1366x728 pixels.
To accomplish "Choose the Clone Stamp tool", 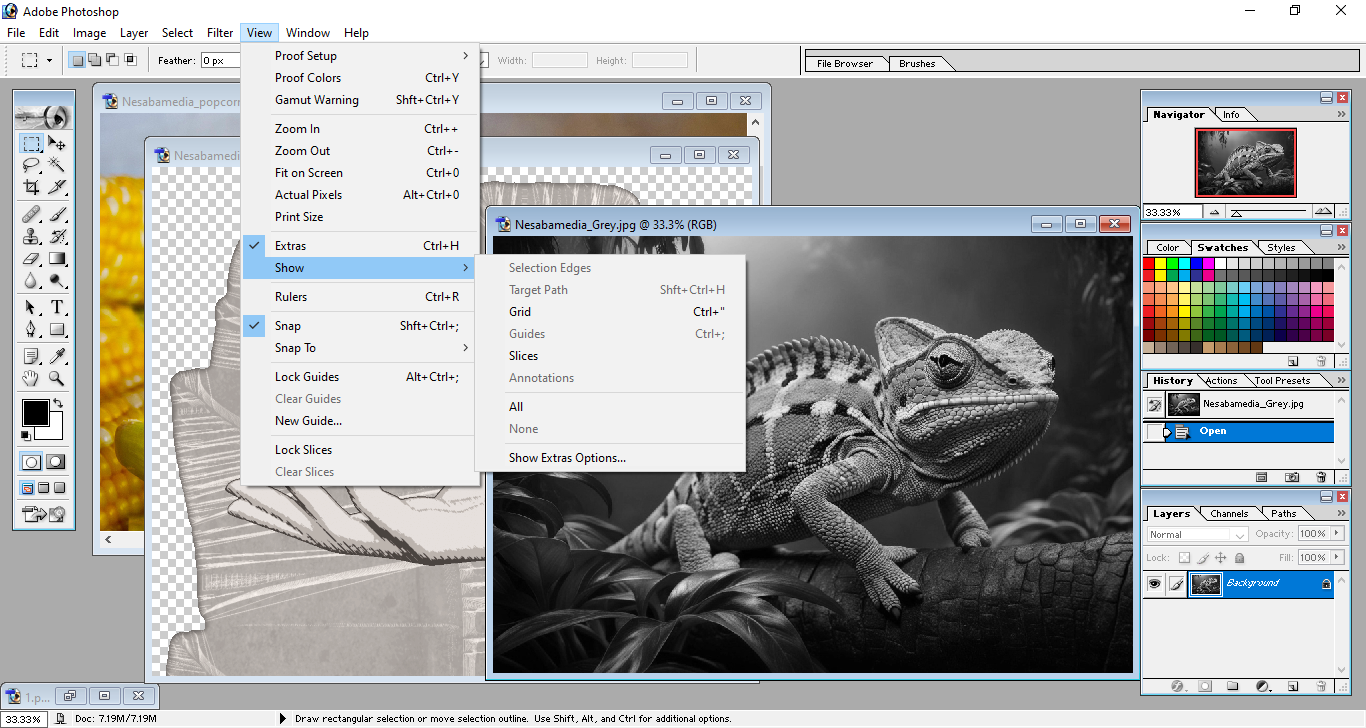I will coord(32,236).
